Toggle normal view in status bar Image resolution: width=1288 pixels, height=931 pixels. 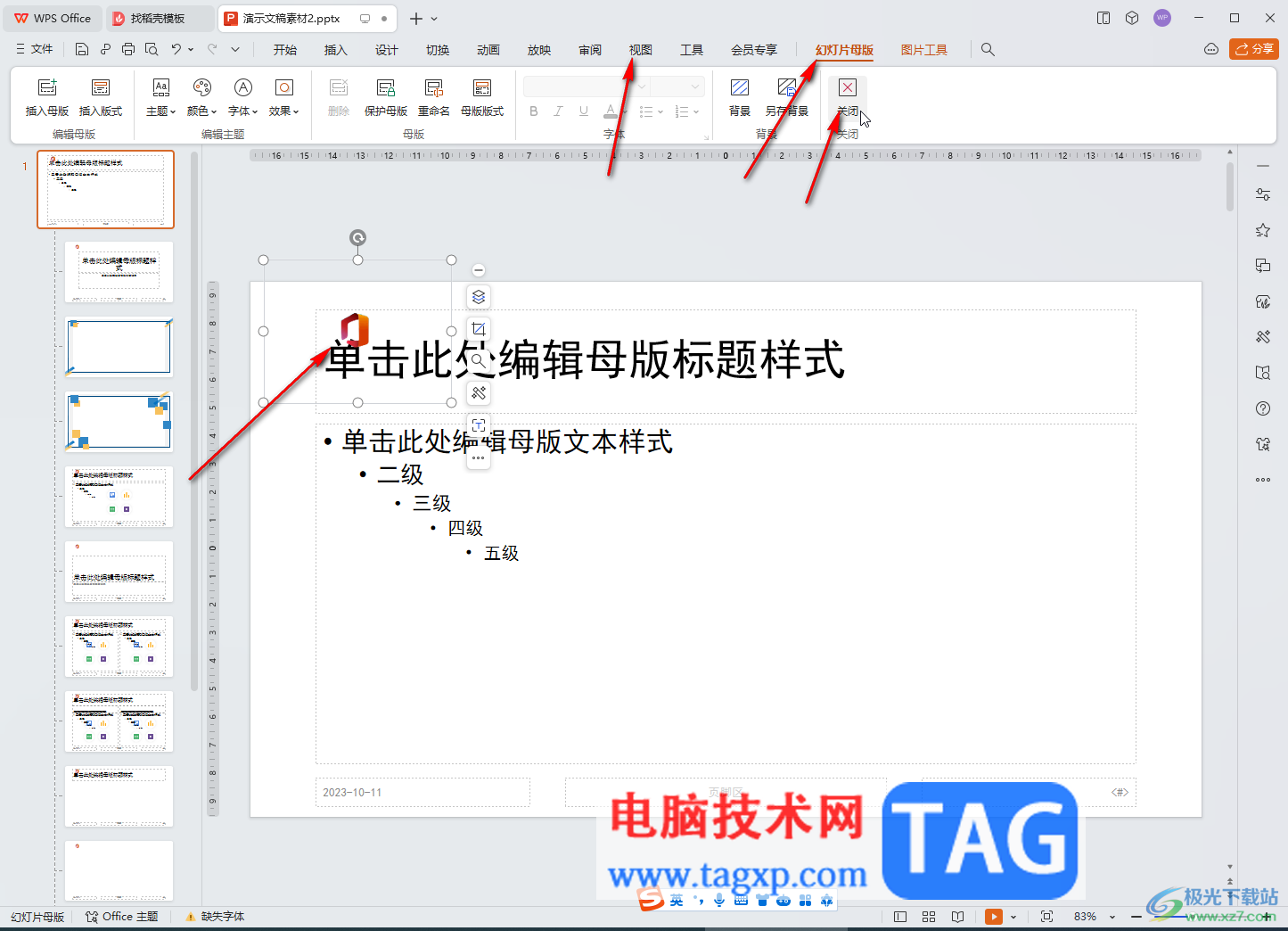[900, 917]
